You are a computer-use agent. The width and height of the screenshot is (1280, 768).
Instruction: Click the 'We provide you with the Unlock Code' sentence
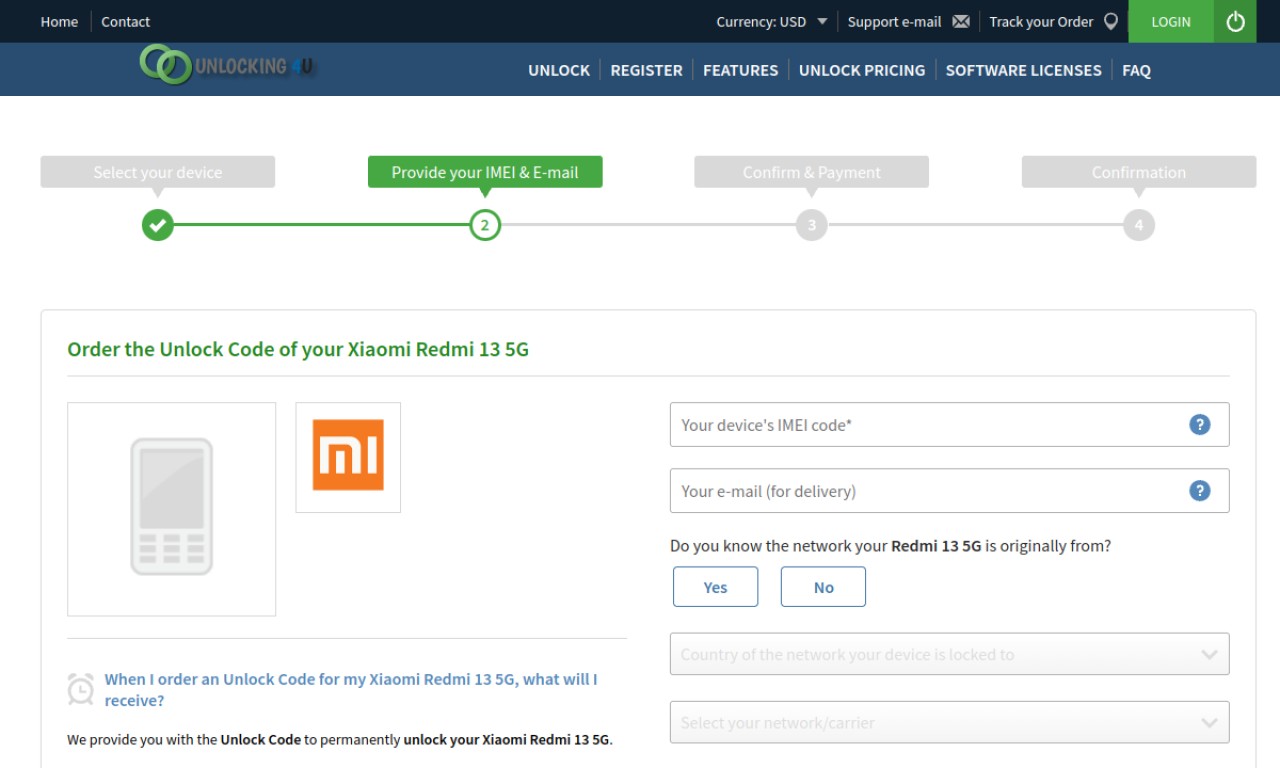(340, 740)
